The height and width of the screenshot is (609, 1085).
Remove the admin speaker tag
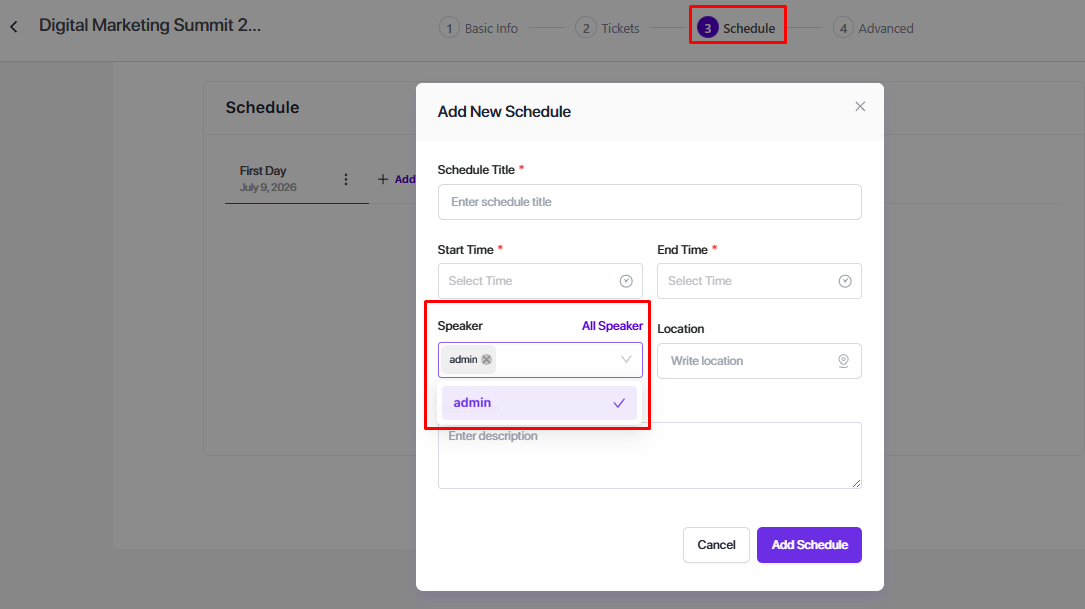coord(487,360)
